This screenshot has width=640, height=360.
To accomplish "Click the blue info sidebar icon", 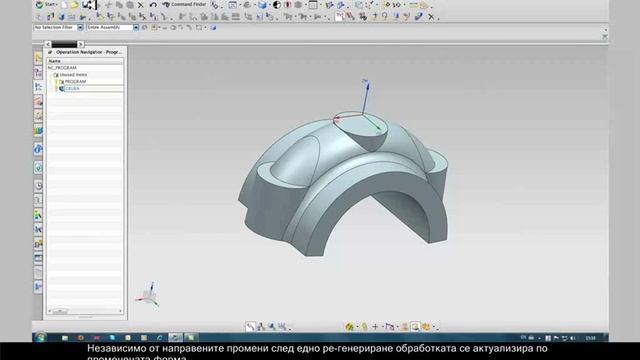I will pos(38,149).
